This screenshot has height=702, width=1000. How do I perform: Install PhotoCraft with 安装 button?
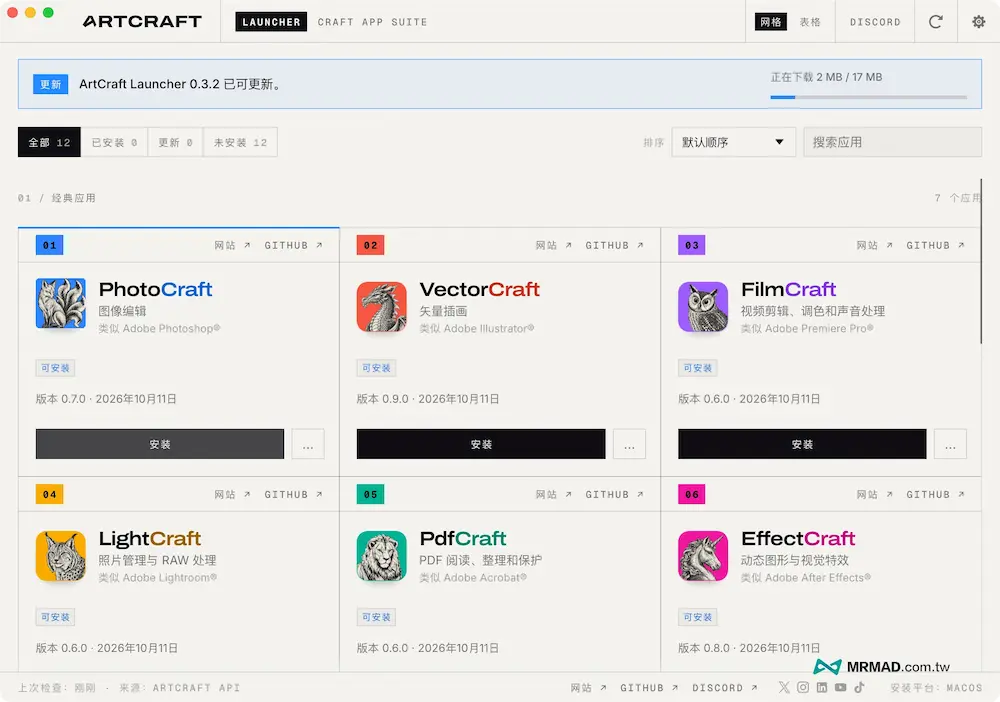pos(159,444)
